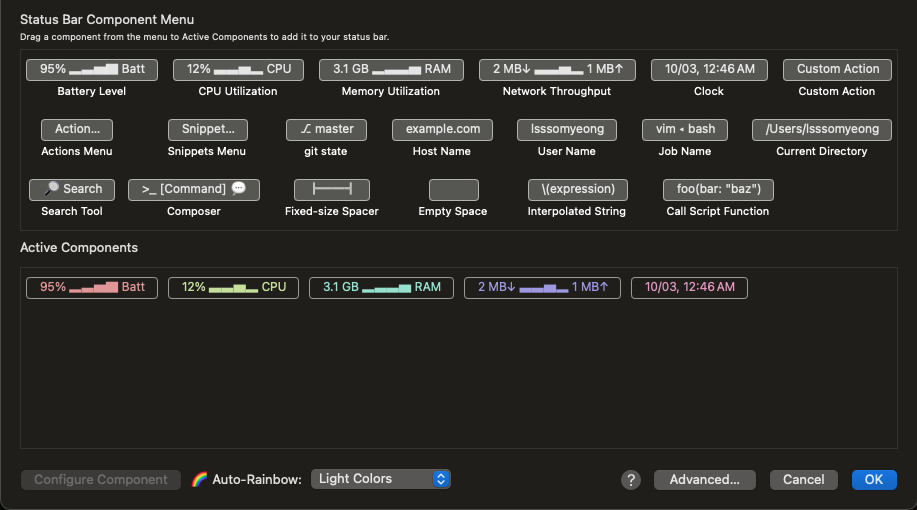This screenshot has height=510, width=917.
Task: Select active red Batt component
Action: (x=92, y=288)
